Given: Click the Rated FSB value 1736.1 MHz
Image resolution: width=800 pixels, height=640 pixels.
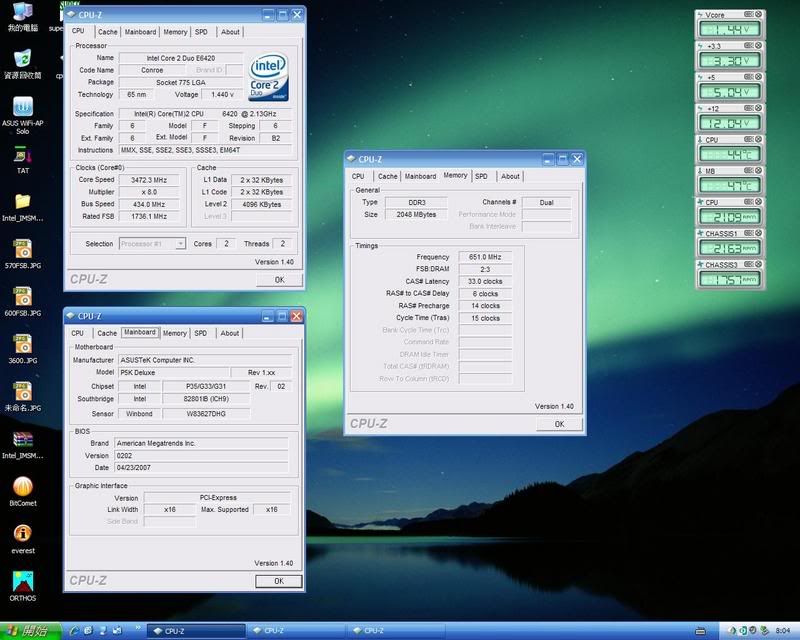Looking at the screenshot, I should pos(149,216).
